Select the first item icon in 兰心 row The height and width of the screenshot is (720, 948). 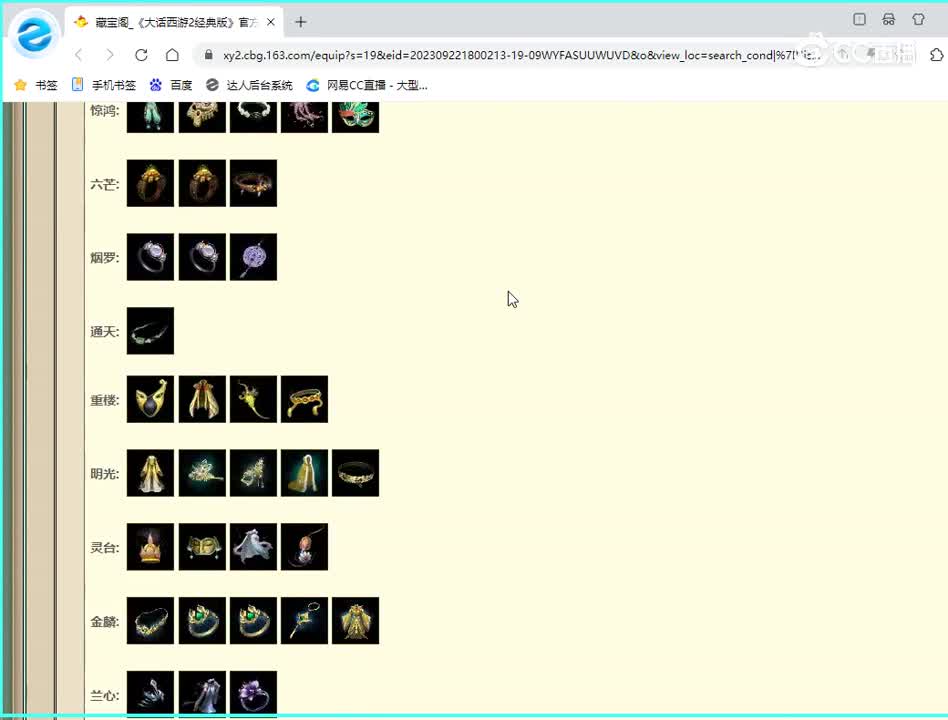point(150,693)
